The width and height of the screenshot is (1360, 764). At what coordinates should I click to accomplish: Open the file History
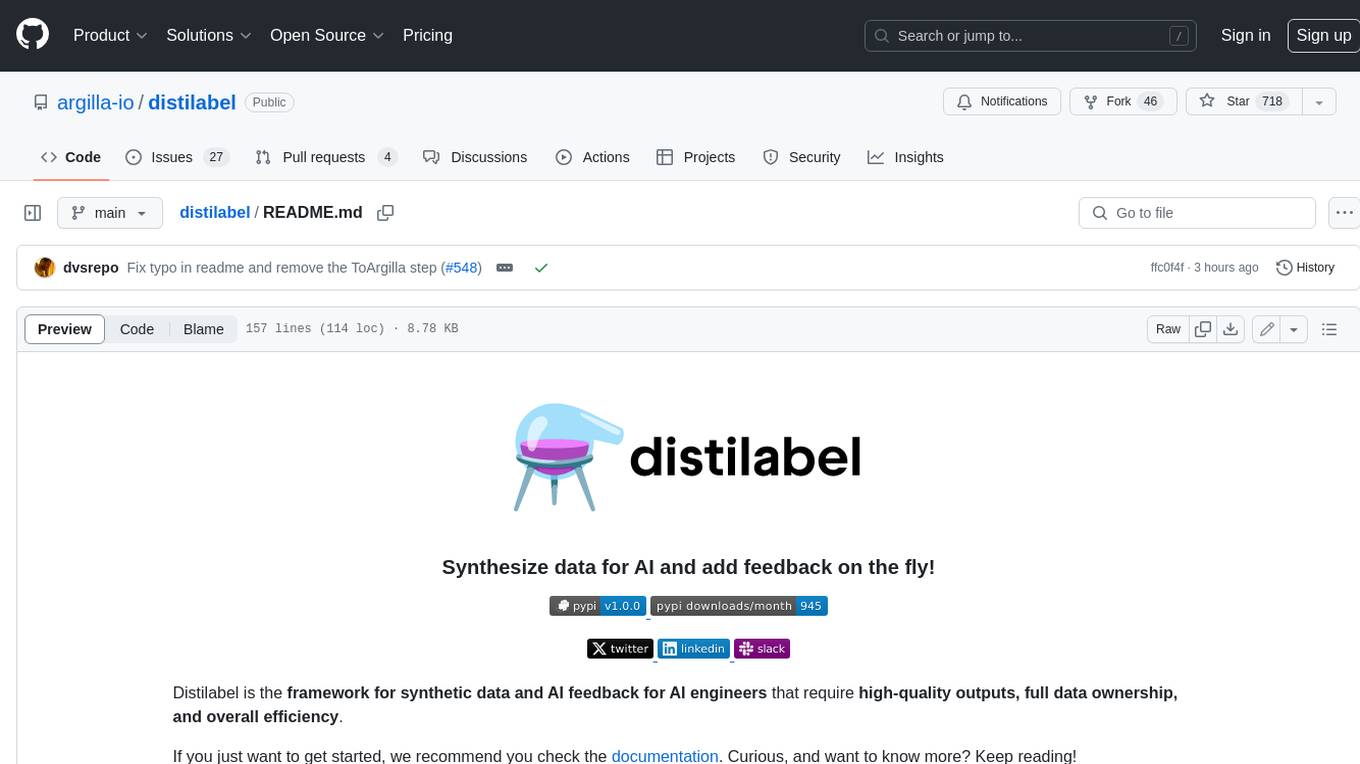1305,268
